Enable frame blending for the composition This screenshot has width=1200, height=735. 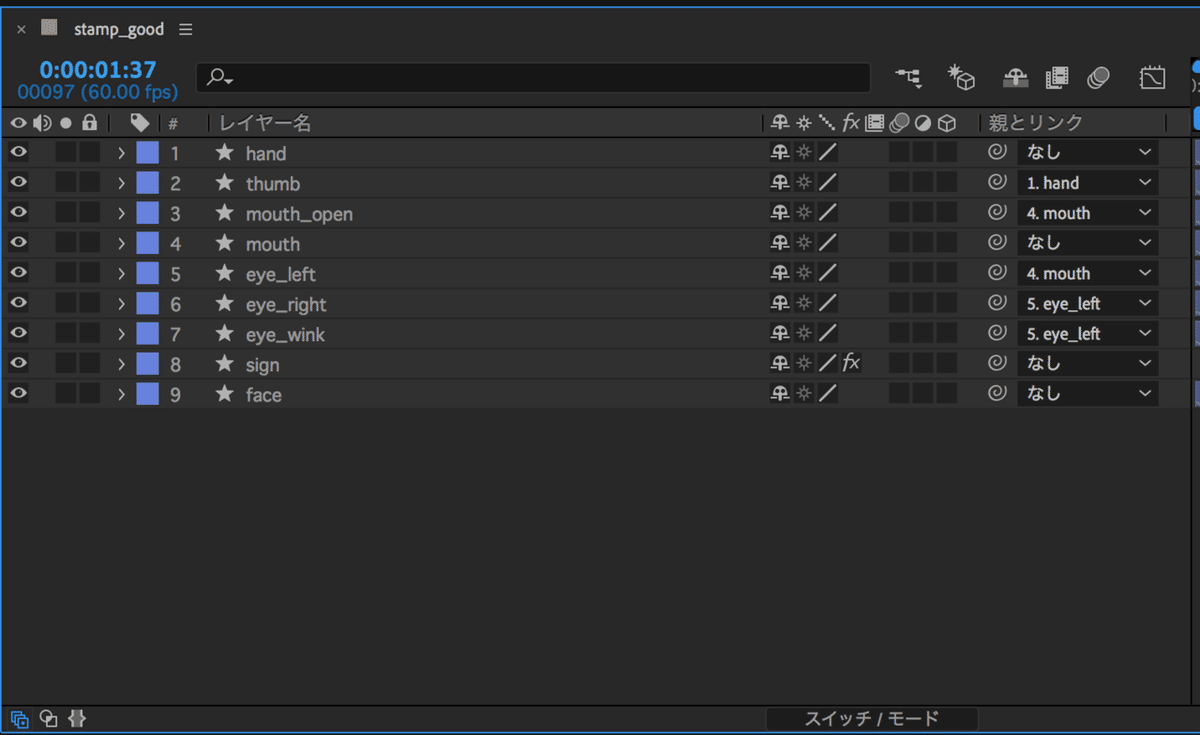[1057, 77]
